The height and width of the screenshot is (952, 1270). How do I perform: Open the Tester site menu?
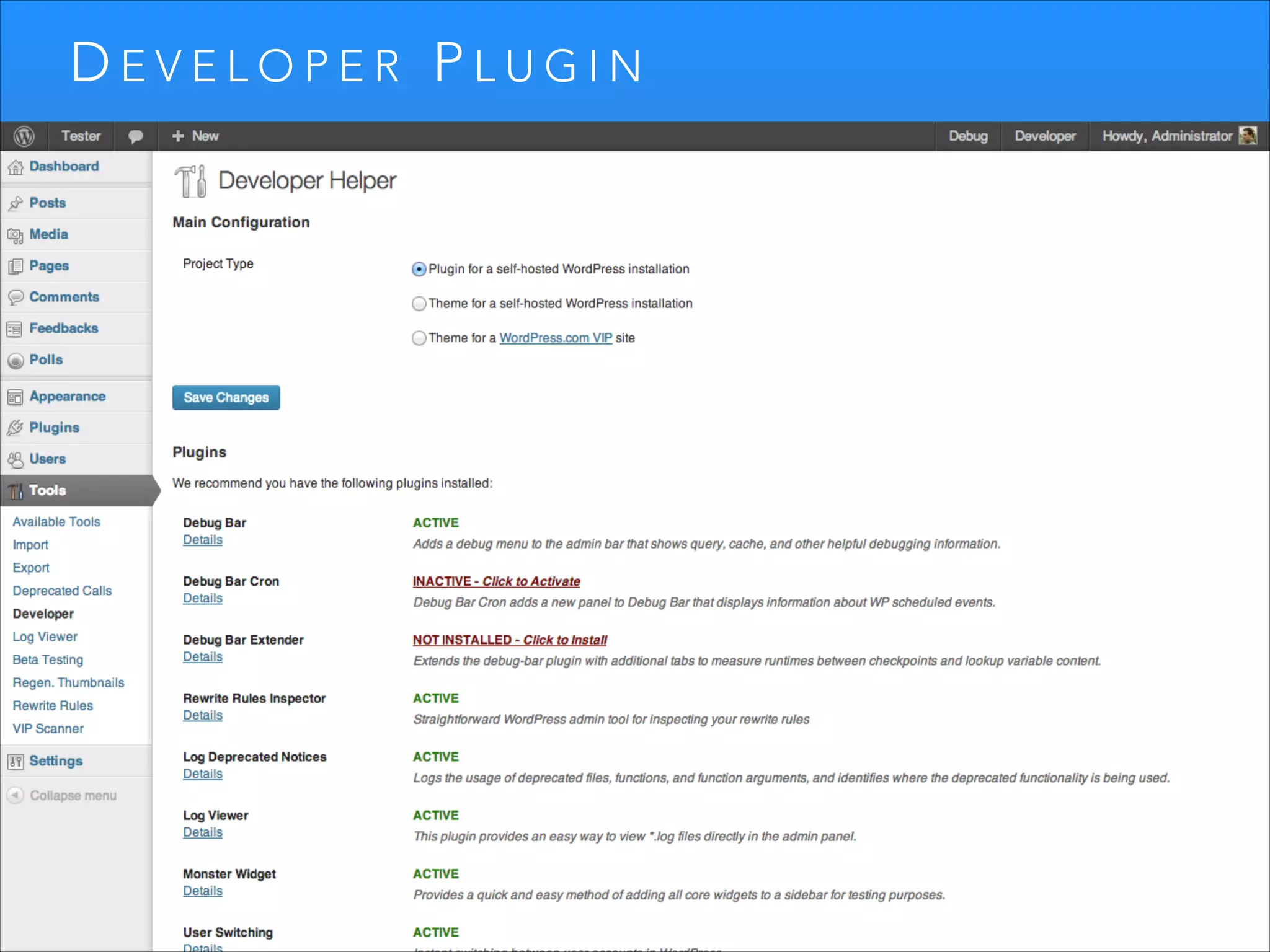[x=81, y=136]
